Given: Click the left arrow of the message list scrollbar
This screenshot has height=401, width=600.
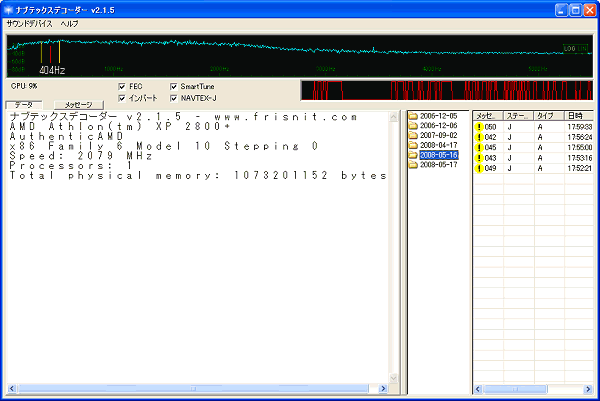Looking at the screenshot, I should pos(478,389).
